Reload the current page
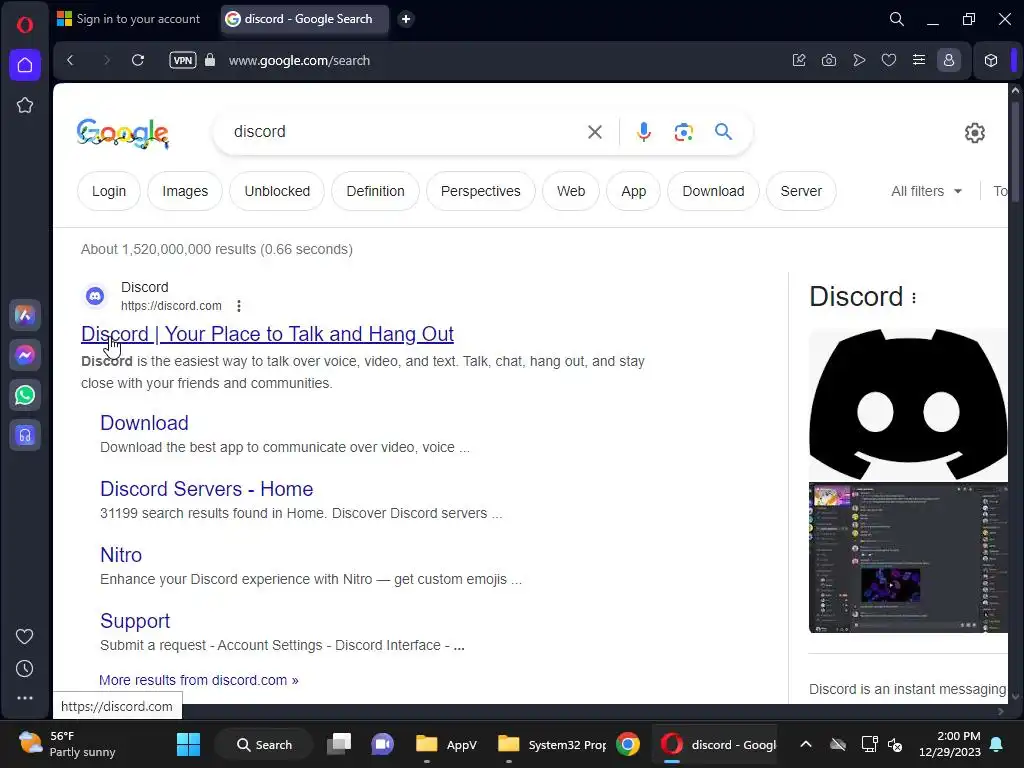 click(138, 60)
